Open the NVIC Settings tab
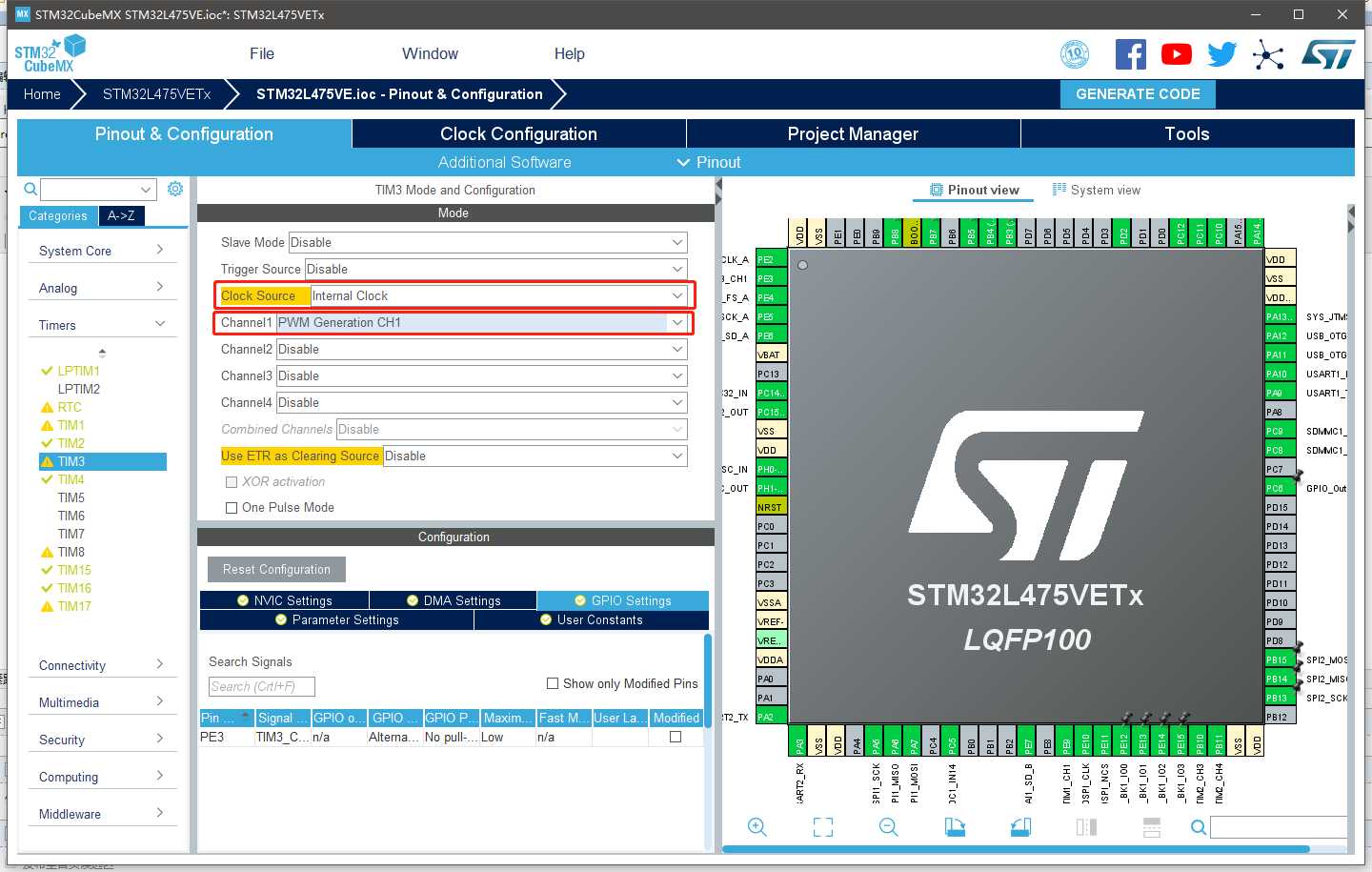Viewport: 1372px width, 872px height. (x=284, y=600)
